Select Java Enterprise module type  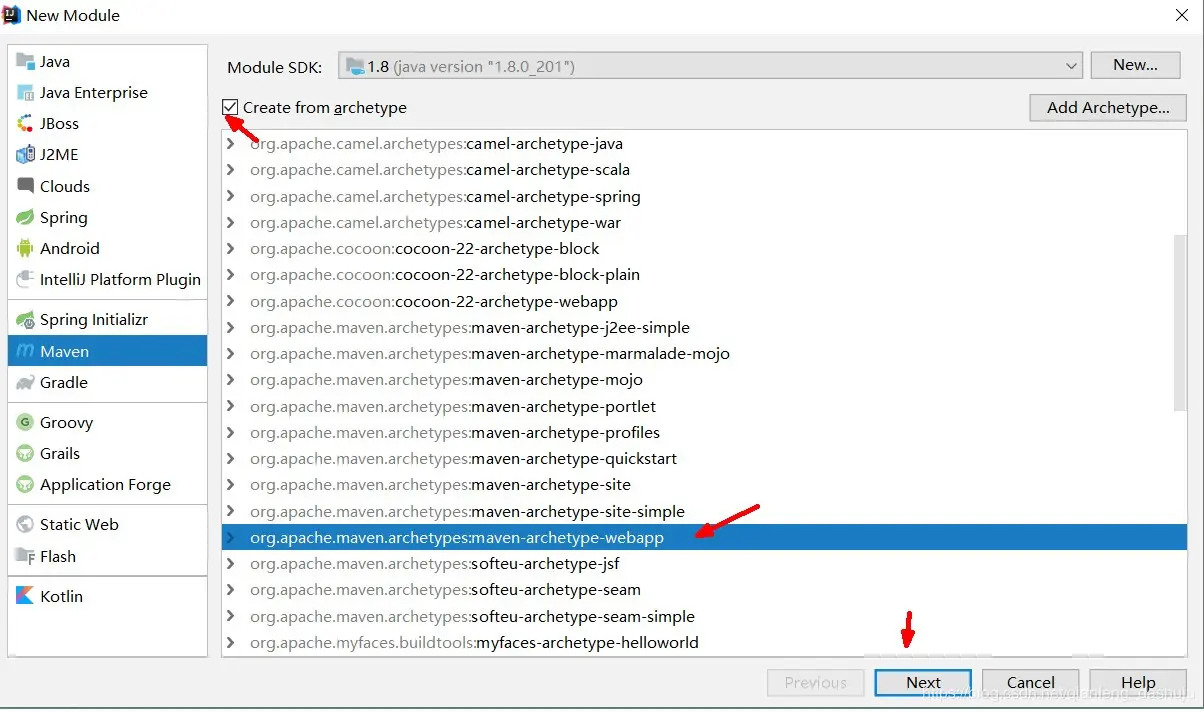click(x=108, y=92)
